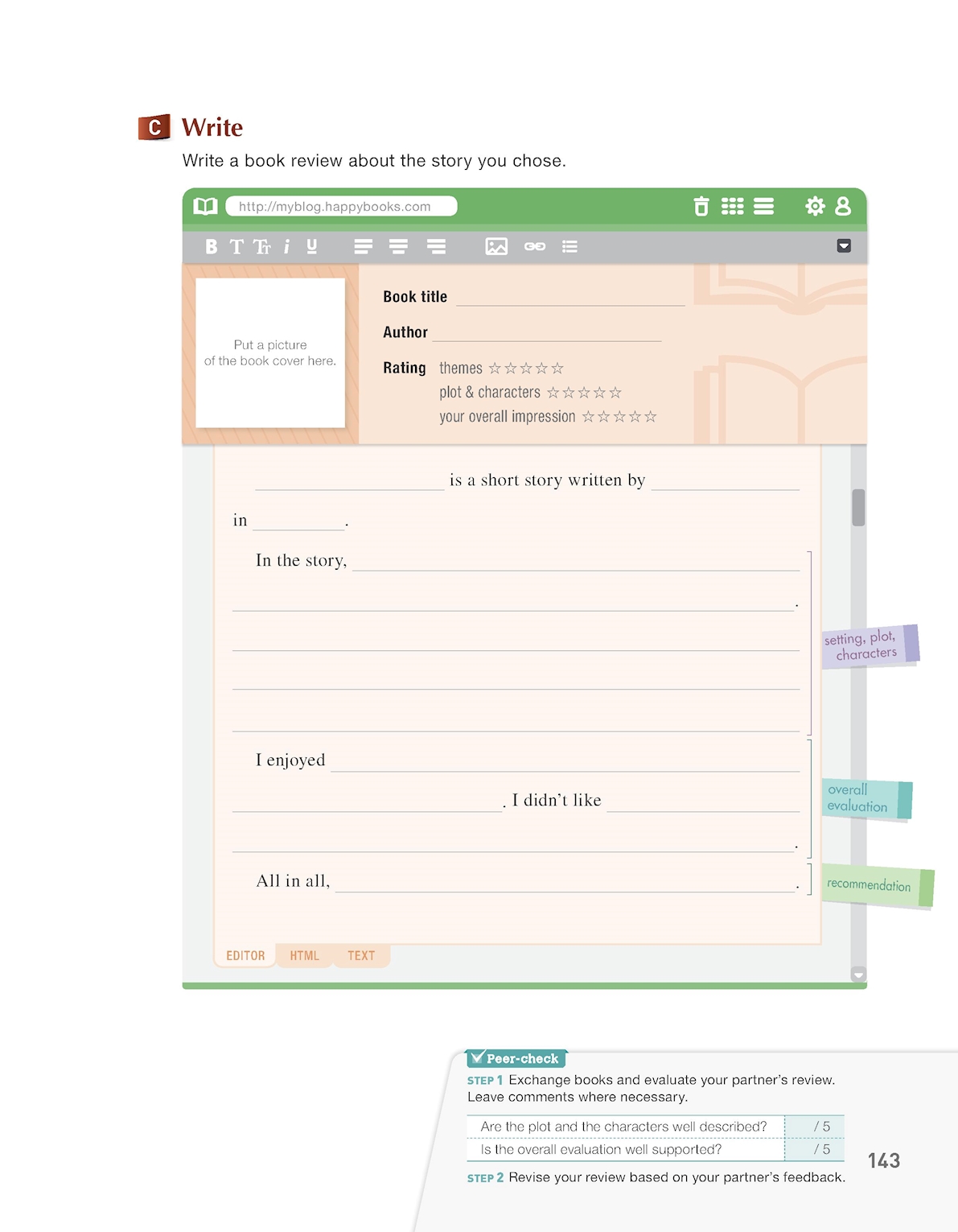Switch to the TEXT tab

pyautogui.click(x=361, y=956)
